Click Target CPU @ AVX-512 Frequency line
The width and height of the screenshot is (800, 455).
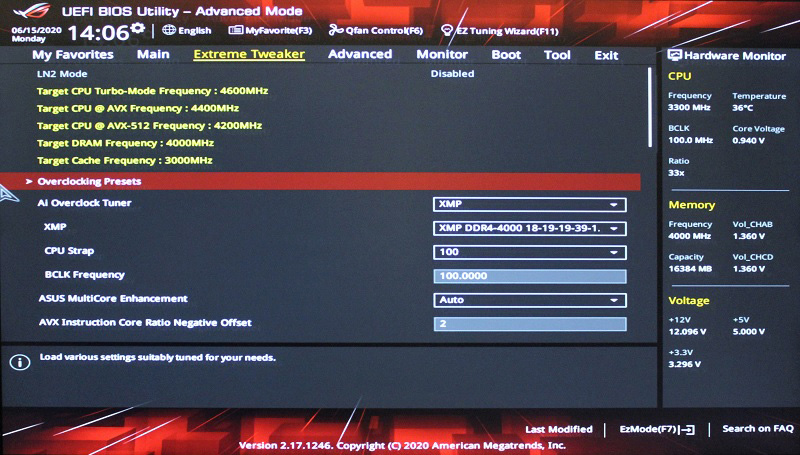[149, 126]
